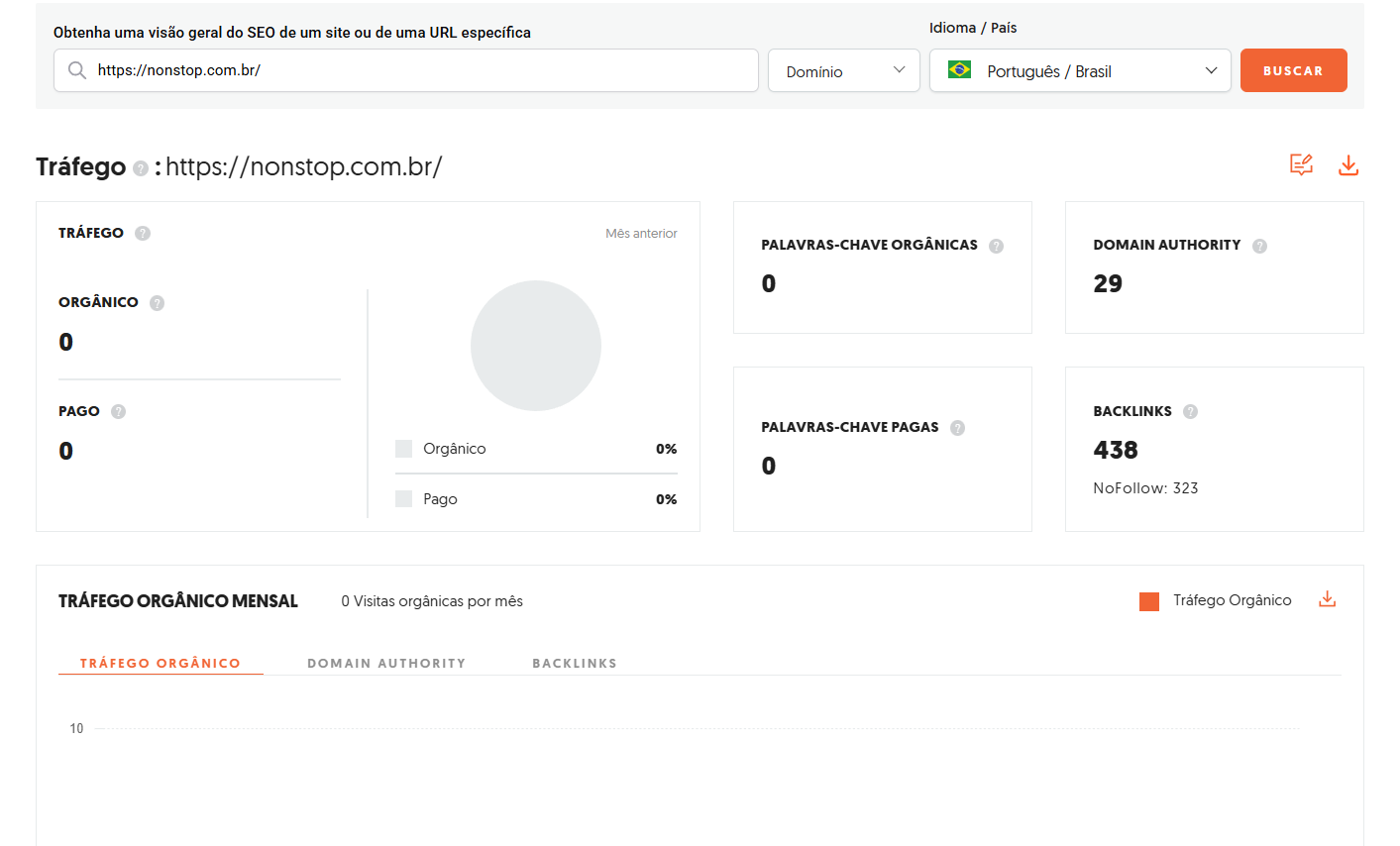Click the search magnifier icon in URL field
Viewport: 1400px width, 846px height.
click(x=76, y=70)
